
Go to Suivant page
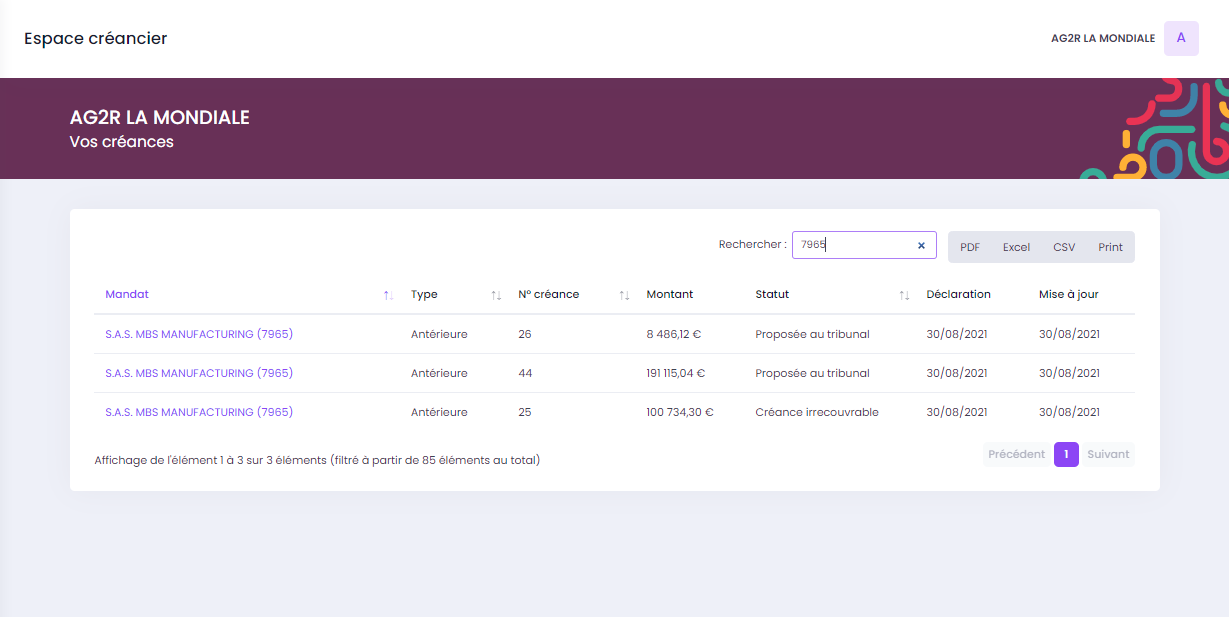(1108, 454)
